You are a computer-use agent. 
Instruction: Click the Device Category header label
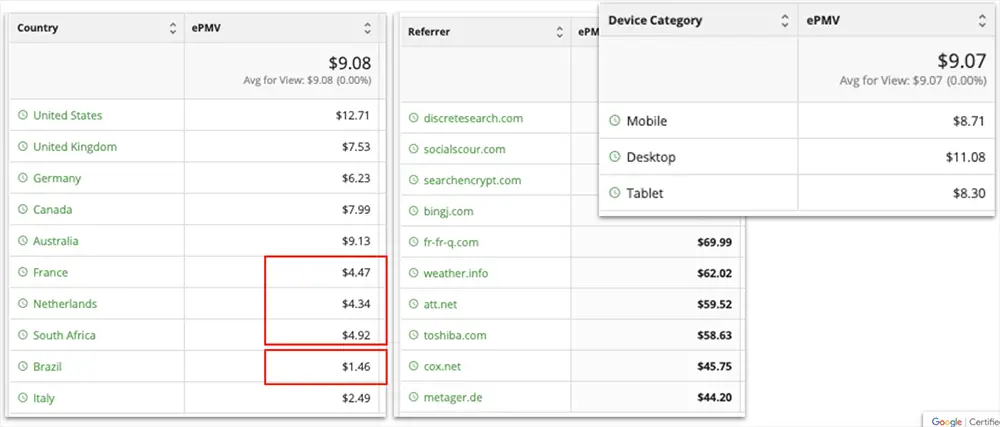[x=655, y=20]
